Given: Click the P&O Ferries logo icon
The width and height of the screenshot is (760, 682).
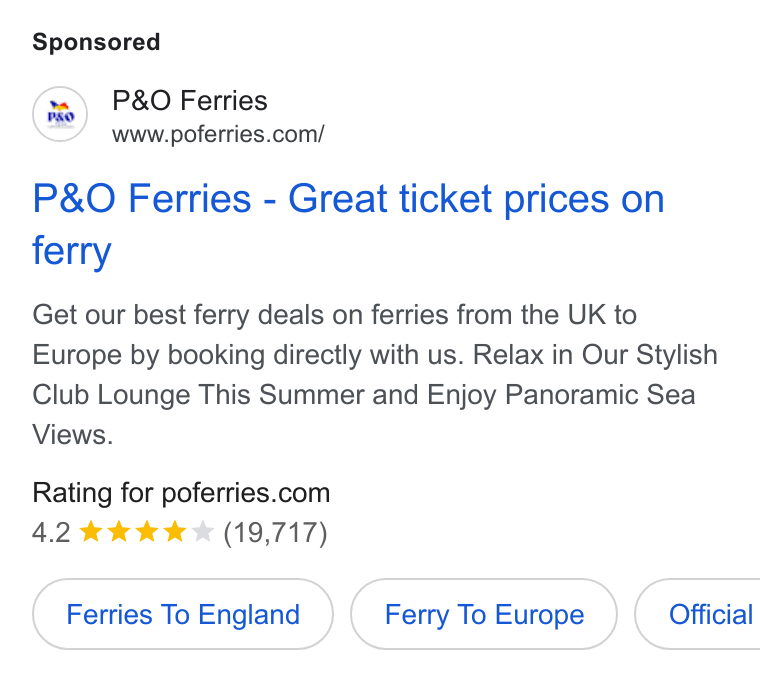Looking at the screenshot, I should (x=60, y=114).
